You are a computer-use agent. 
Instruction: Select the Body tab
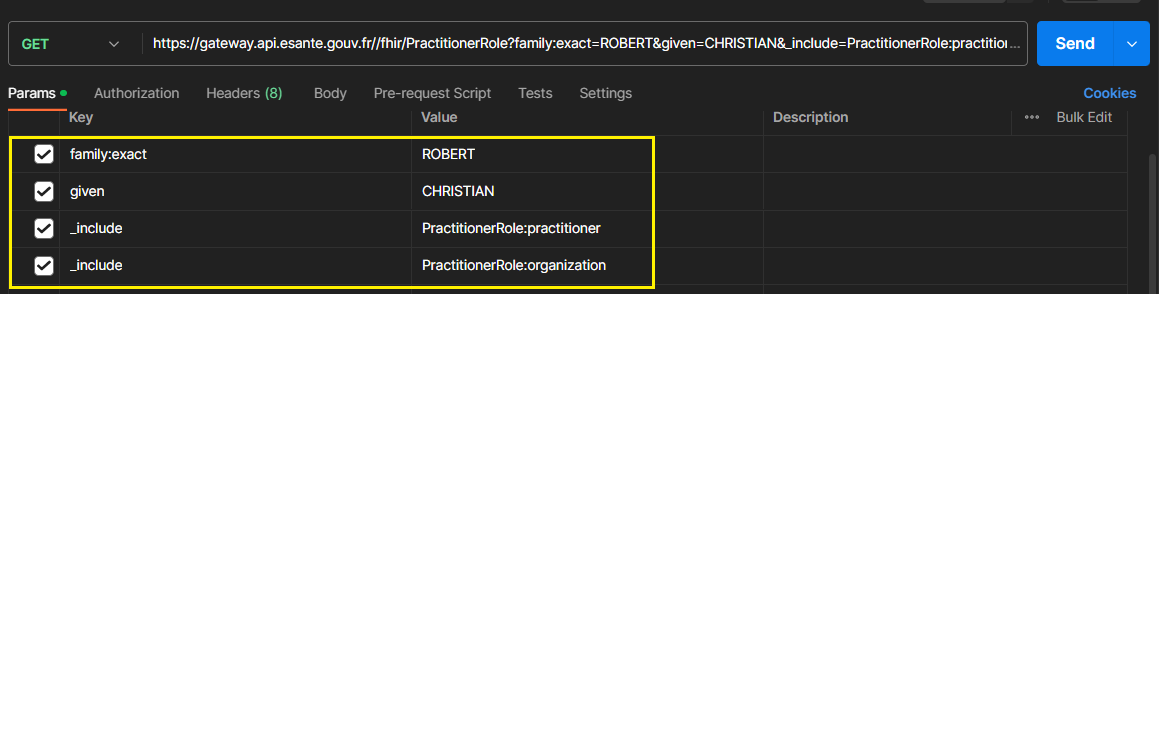[330, 93]
